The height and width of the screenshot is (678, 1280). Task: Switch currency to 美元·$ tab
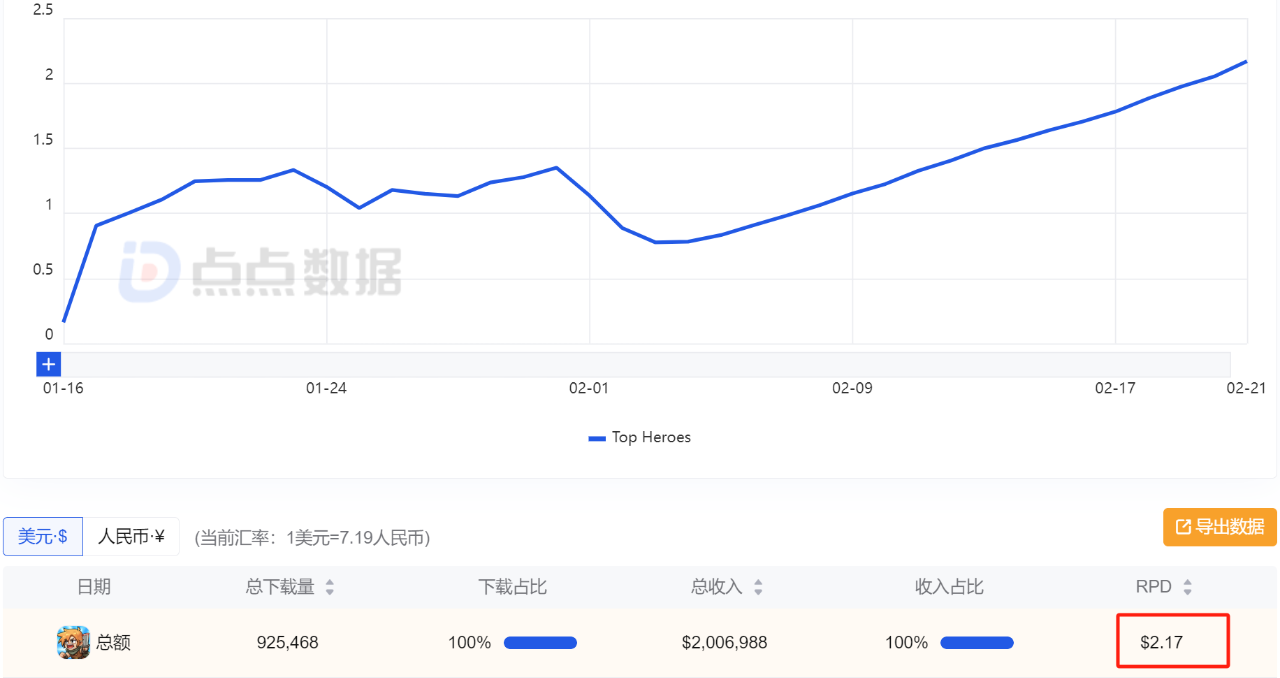point(43,536)
